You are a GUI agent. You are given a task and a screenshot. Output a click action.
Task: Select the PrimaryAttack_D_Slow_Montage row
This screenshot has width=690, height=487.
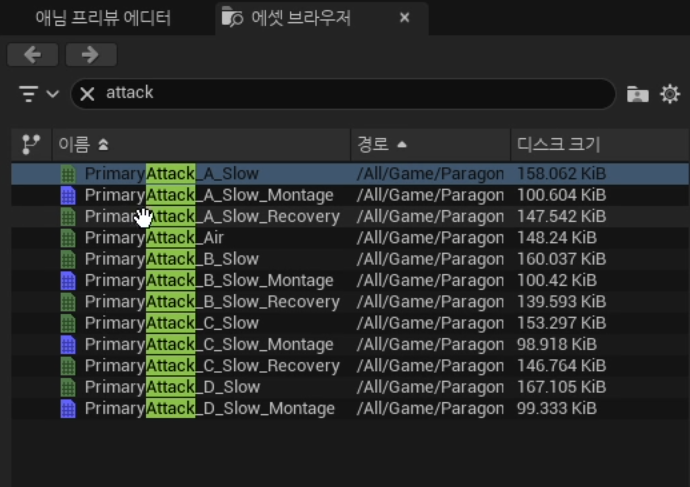coord(350,408)
